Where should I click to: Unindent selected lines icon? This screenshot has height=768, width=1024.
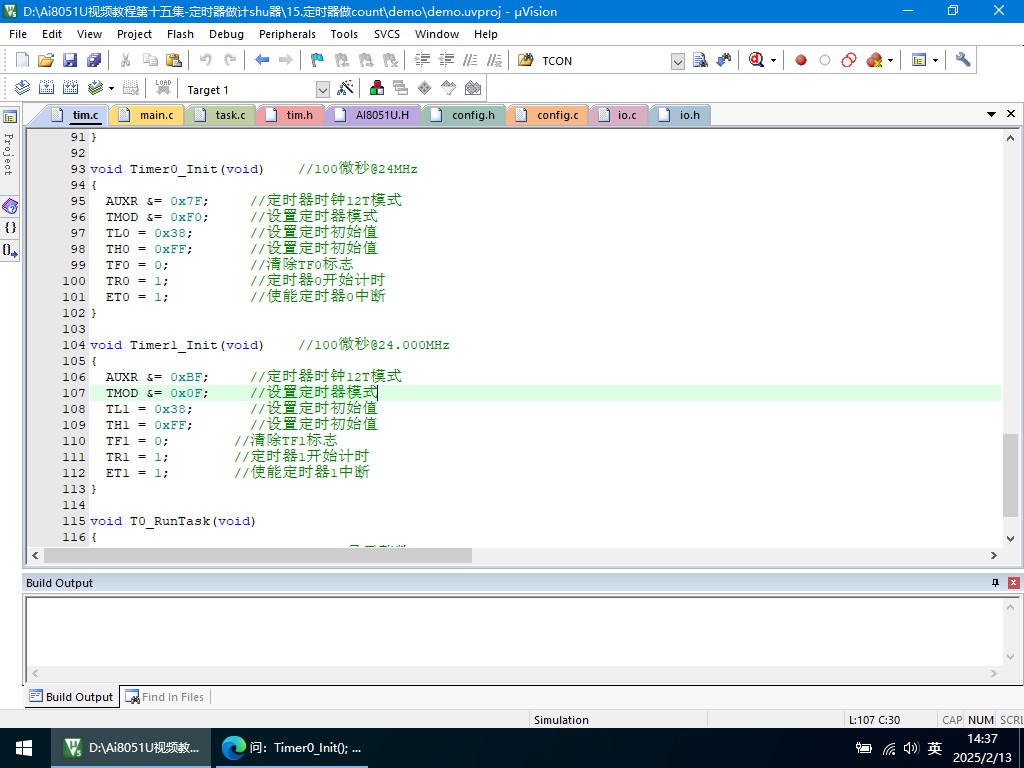446,60
